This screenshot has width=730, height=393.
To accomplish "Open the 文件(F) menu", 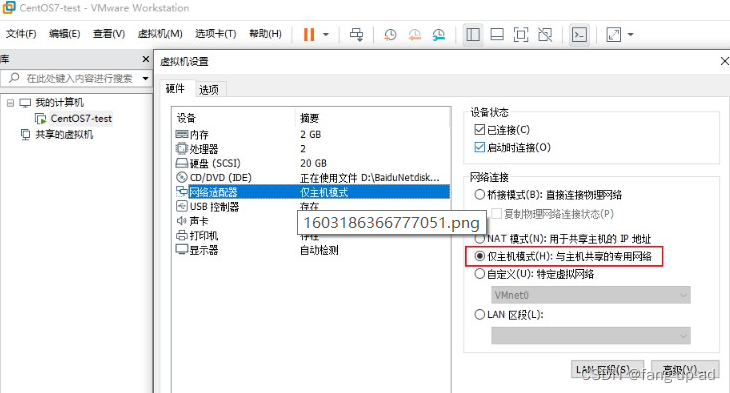I will point(21,34).
